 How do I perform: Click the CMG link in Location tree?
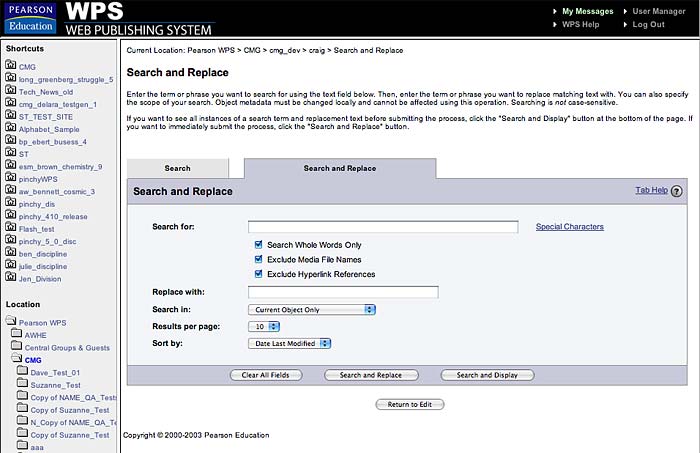click(x=33, y=360)
